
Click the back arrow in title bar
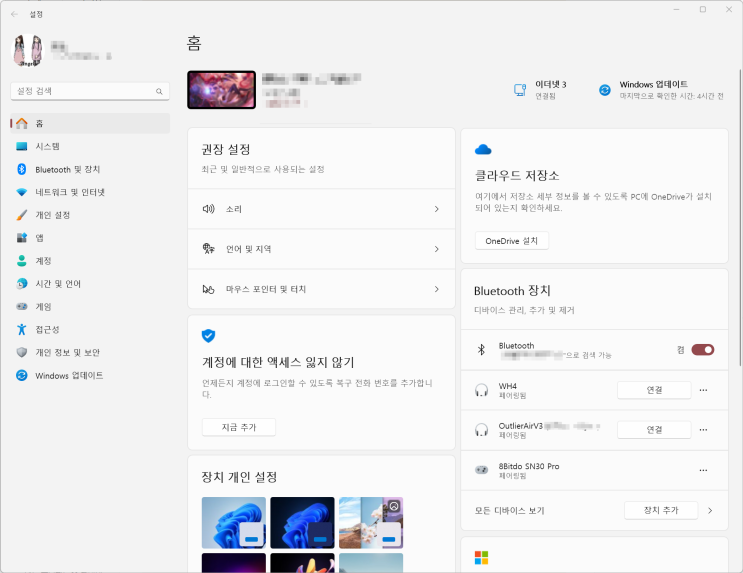[14, 14]
